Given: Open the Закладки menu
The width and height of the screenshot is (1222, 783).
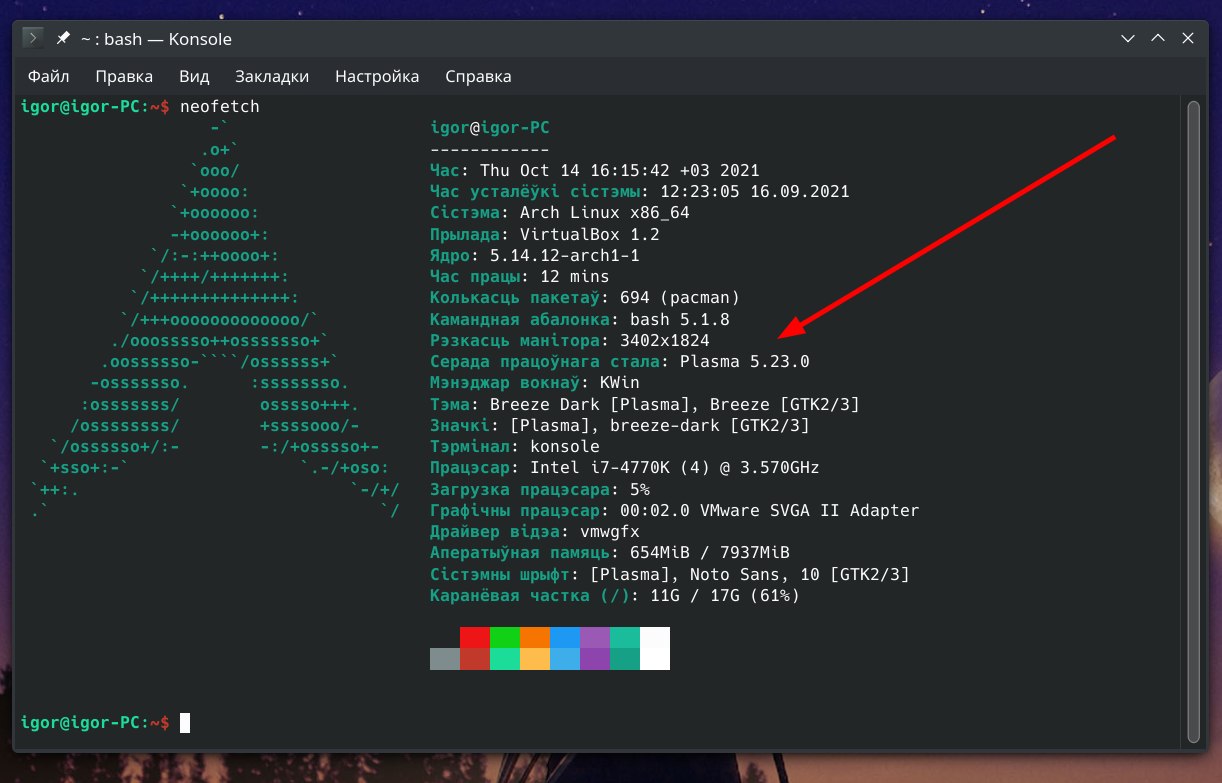Looking at the screenshot, I should (272, 76).
